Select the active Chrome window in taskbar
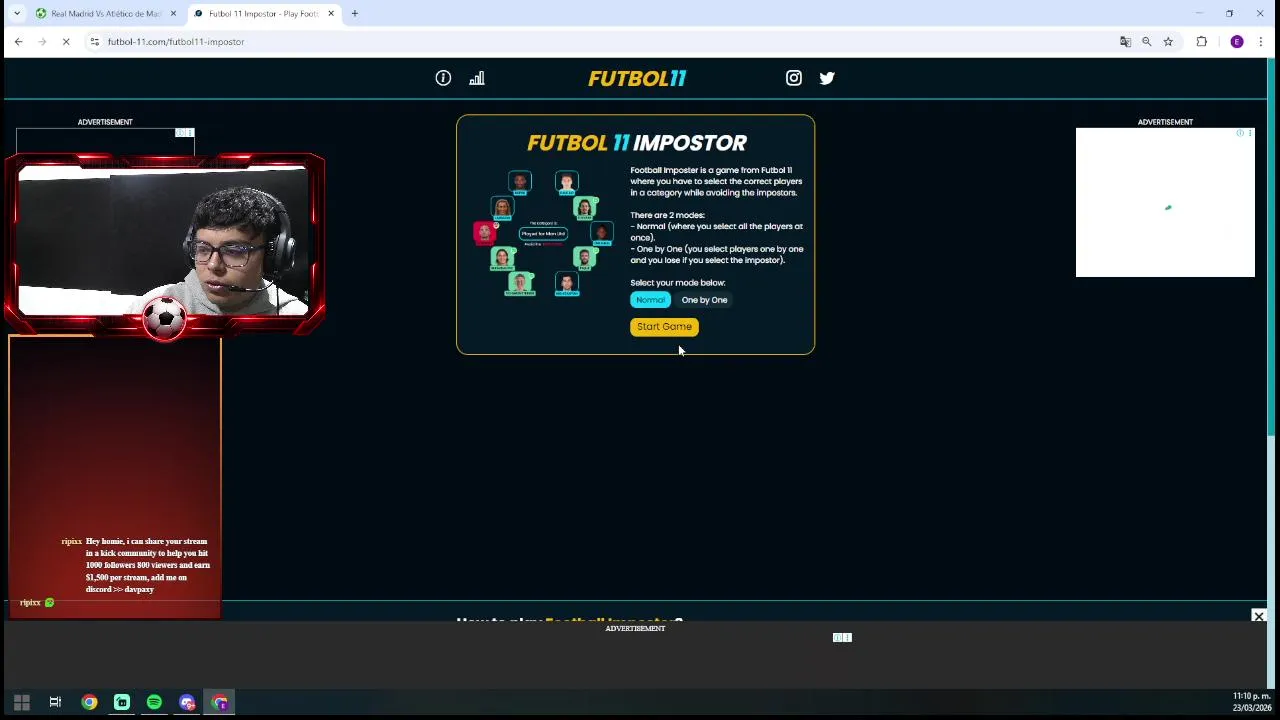The height and width of the screenshot is (720, 1280). click(x=220, y=702)
